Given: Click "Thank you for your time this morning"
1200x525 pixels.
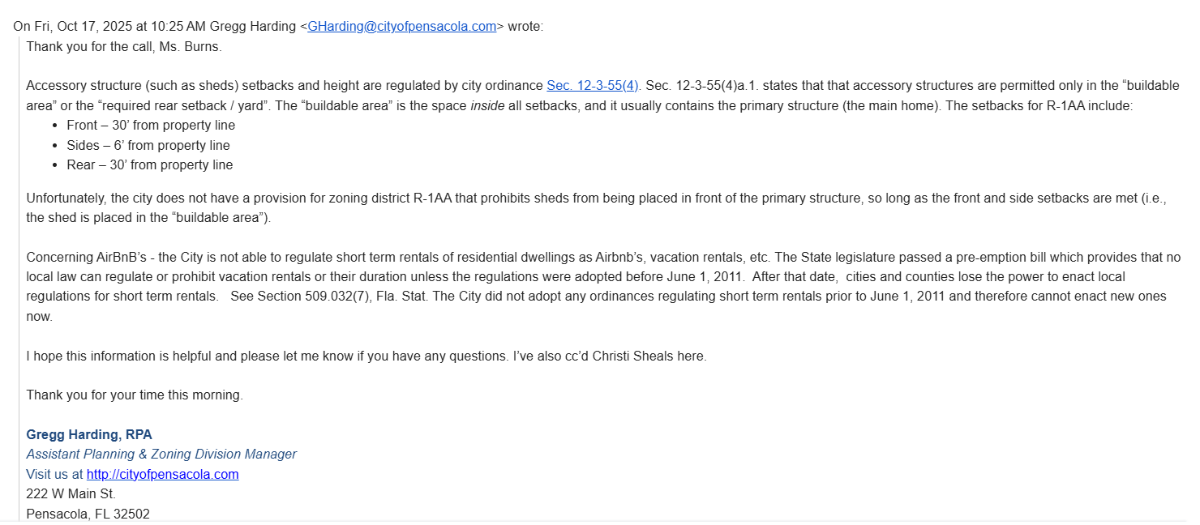Looking at the screenshot, I should (x=134, y=395).
